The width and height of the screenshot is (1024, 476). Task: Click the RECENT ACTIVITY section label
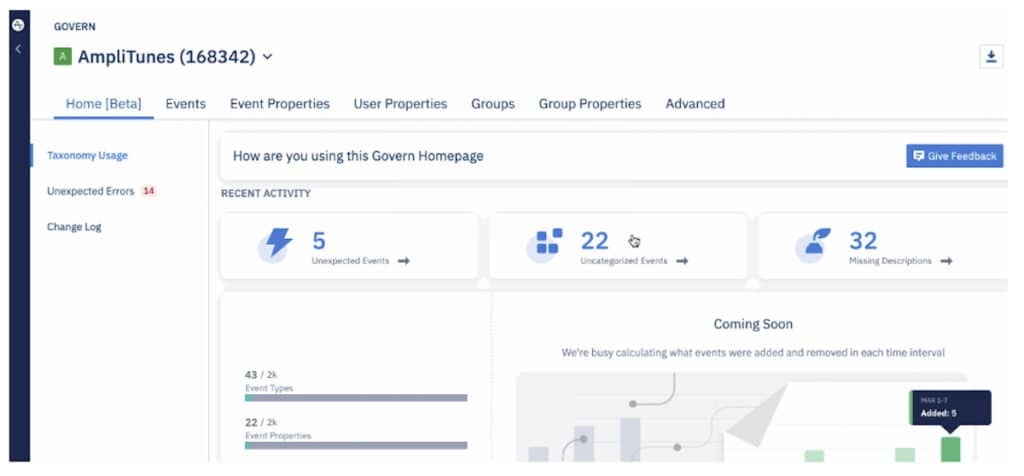pos(266,193)
